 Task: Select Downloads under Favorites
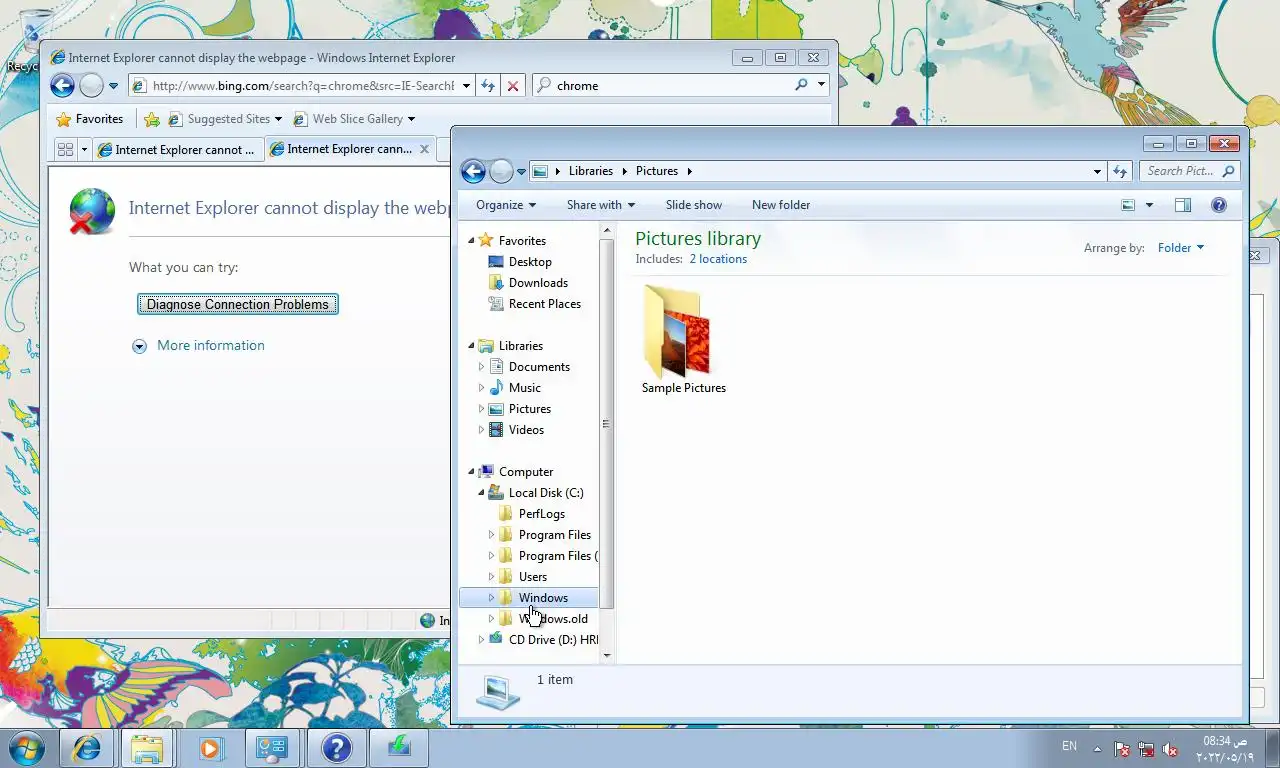538,283
